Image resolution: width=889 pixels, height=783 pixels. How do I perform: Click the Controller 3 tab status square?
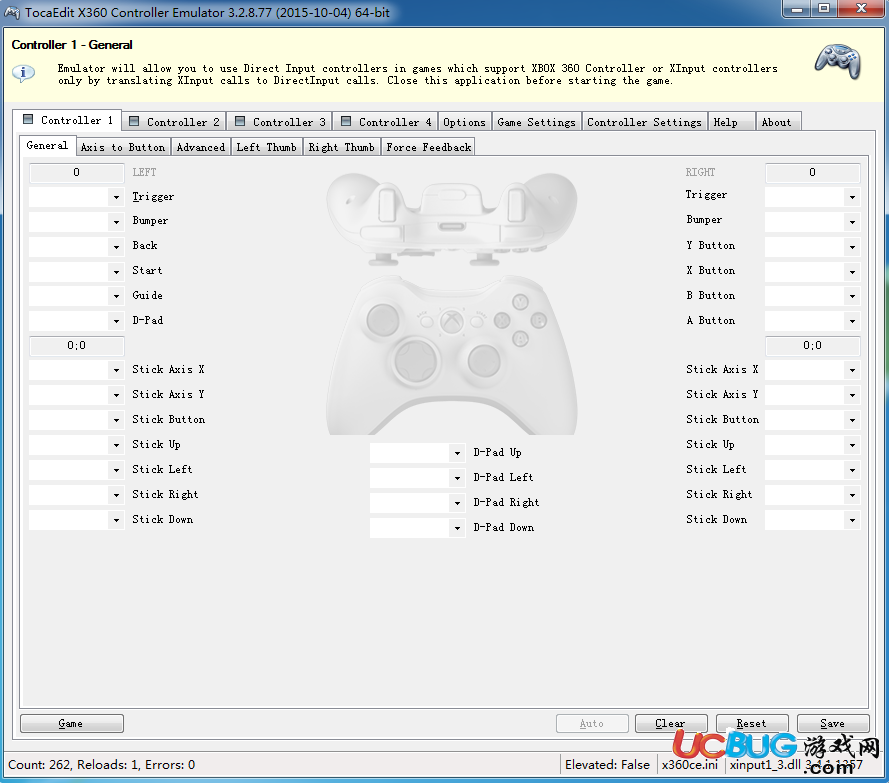(240, 121)
